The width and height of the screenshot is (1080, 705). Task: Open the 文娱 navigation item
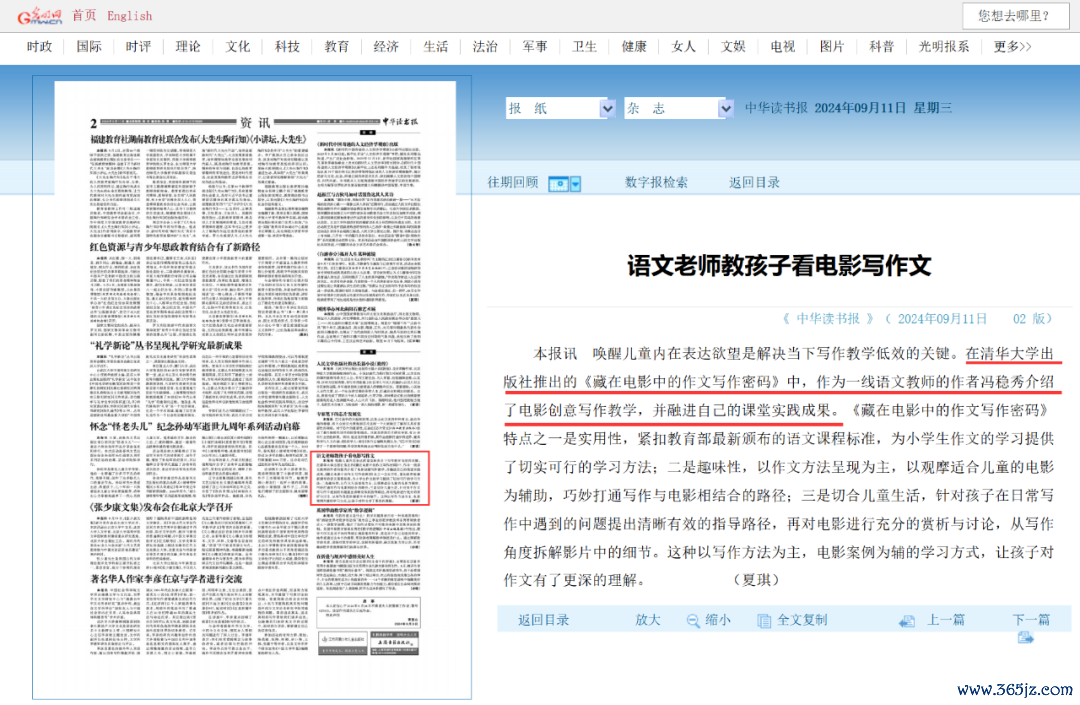click(x=734, y=47)
